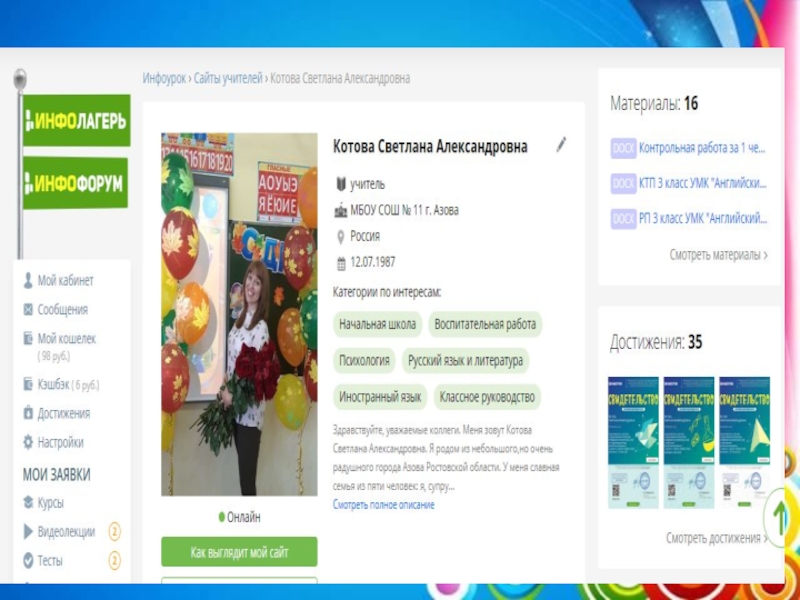This screenshot has height=600, width=800.
Task: Click the Видеолекции counter badge 2
Action: tap(114, 532)
